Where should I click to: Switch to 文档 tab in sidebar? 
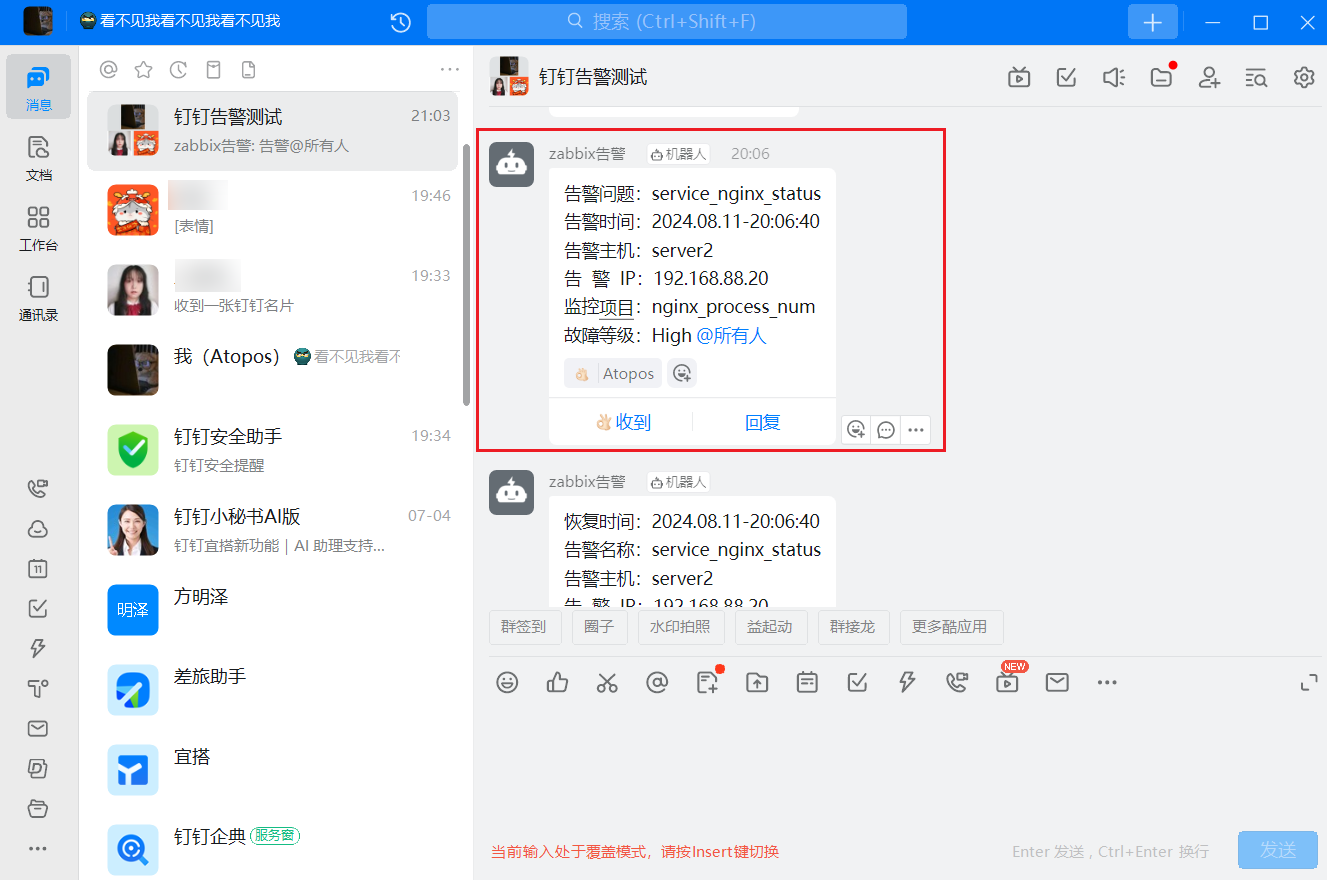pyautogui.click(x=38, y=158)
